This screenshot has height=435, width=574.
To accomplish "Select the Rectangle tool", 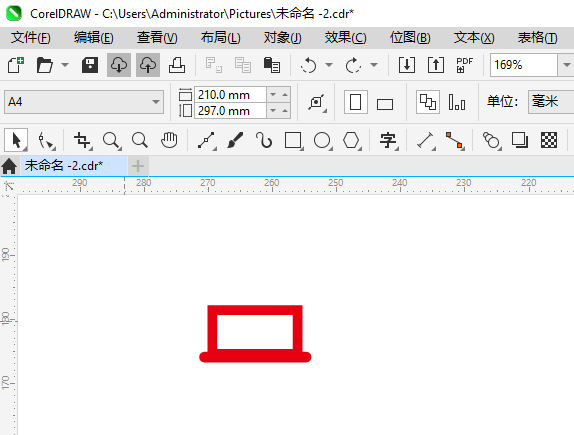I will pos(294,141).
